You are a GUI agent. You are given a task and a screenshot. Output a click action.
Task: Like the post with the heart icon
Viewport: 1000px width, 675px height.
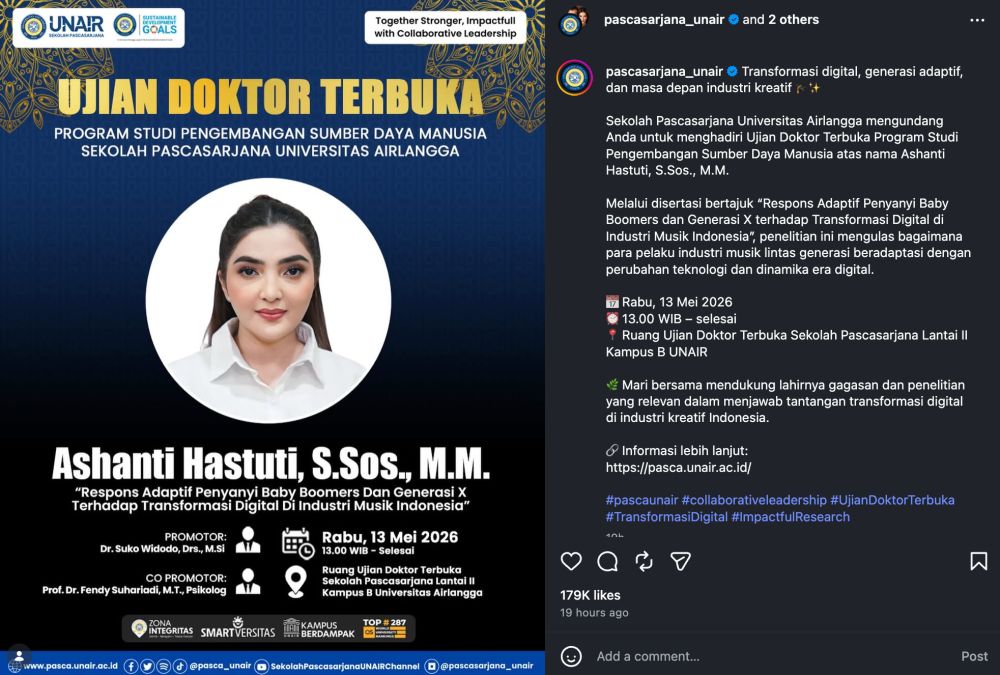571,561
